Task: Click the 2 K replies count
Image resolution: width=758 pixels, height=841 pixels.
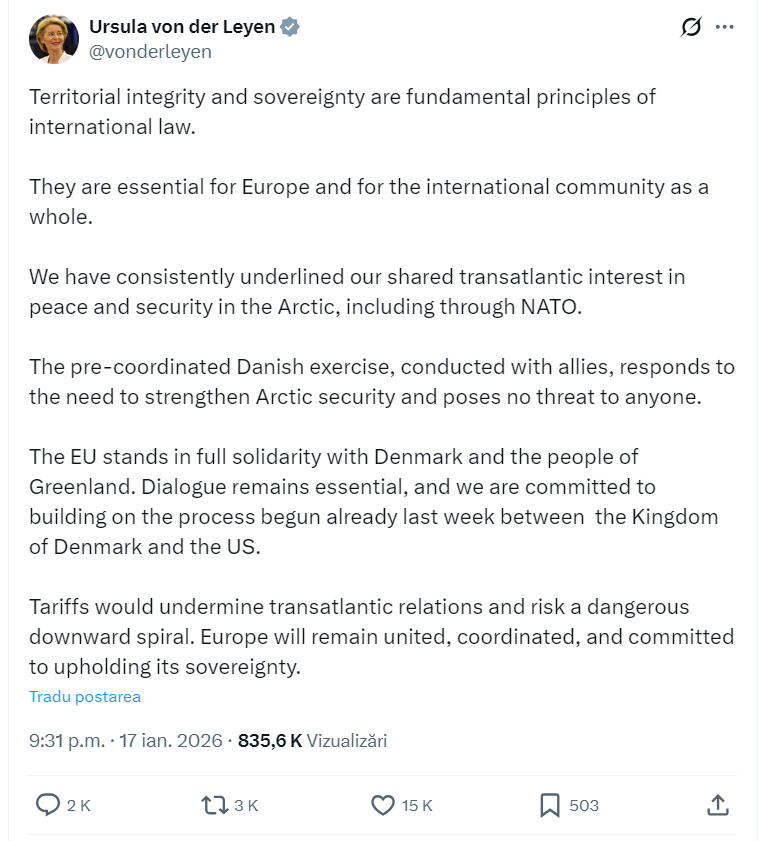Action: point(79,806)
